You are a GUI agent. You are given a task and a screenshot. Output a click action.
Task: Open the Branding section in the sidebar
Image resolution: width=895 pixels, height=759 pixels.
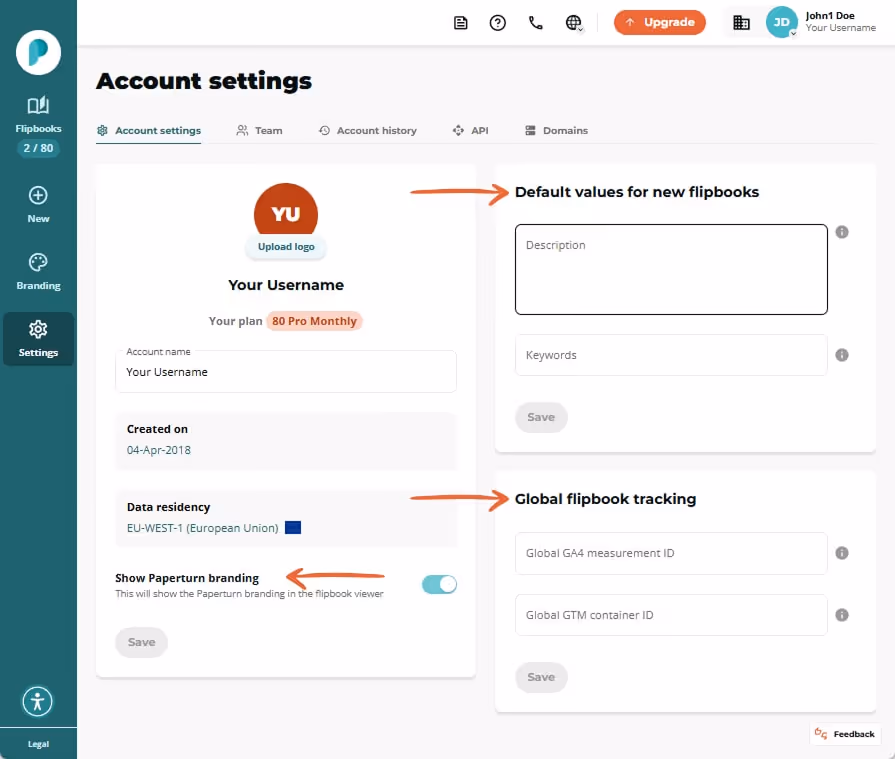pyautogui.click(x=38, y=272)
